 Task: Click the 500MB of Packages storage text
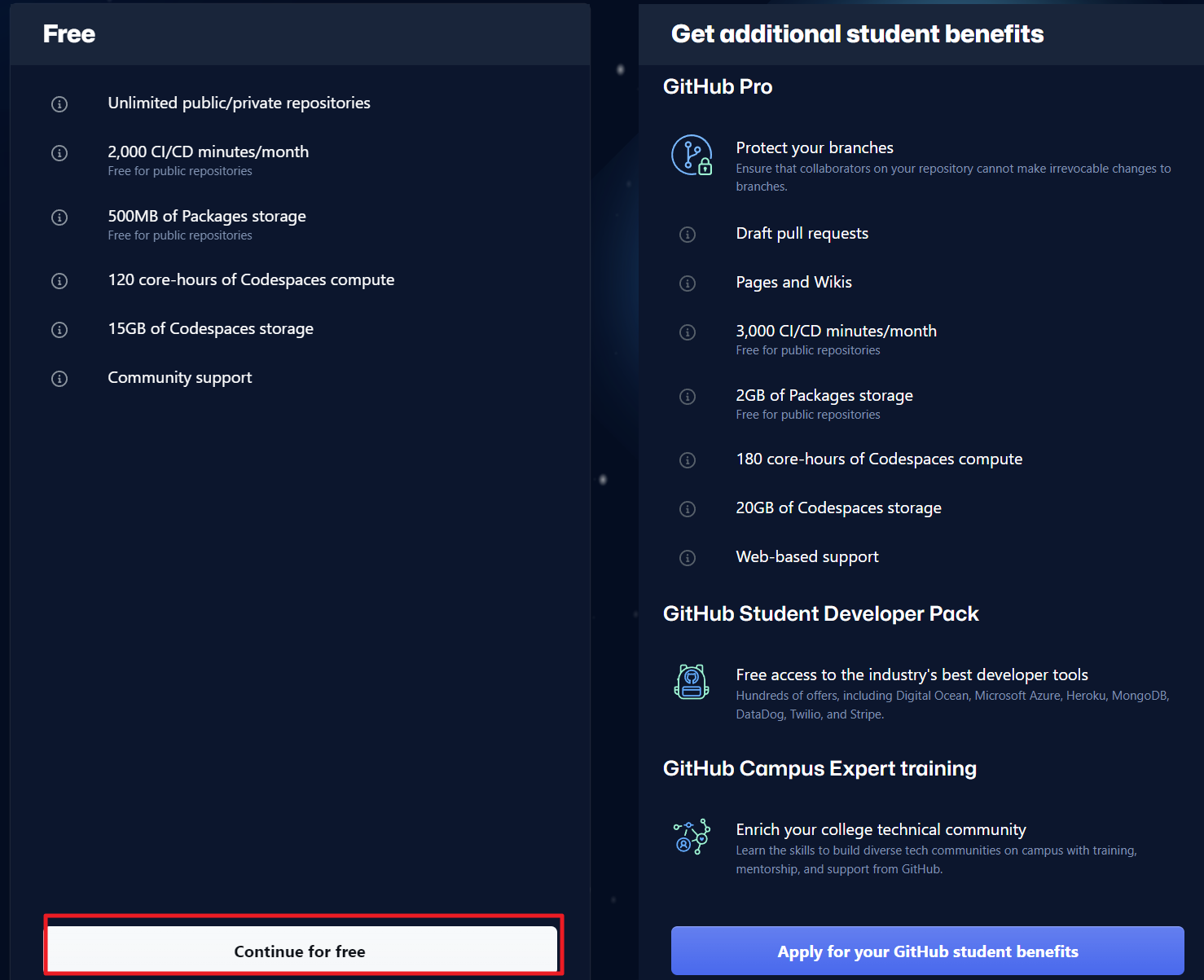(207, 216)
